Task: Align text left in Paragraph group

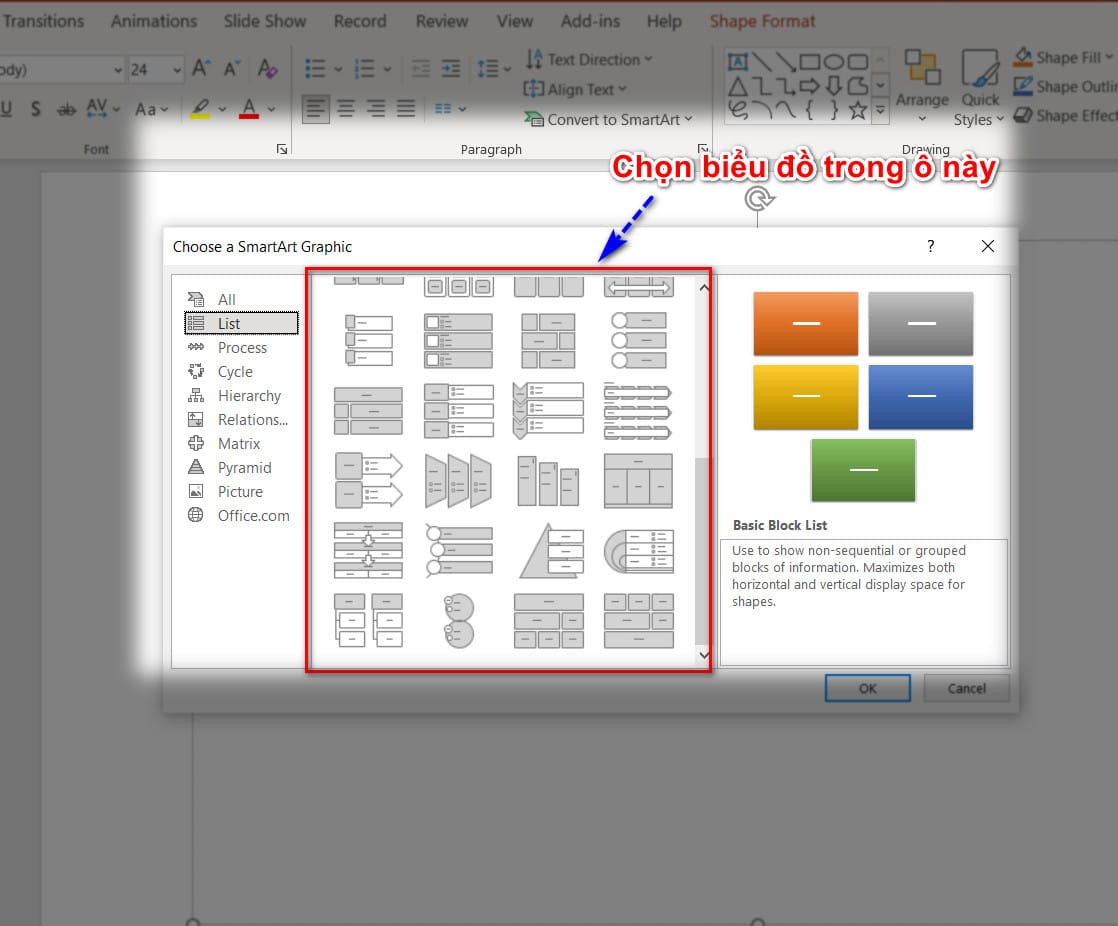Action: point(315,109)
